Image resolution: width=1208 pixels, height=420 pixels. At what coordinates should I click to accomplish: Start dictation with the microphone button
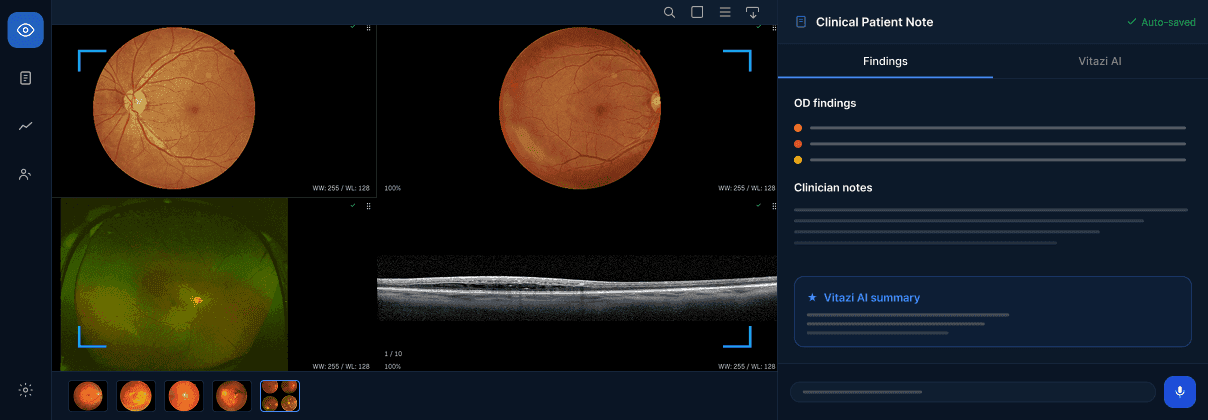point(1180,392)
